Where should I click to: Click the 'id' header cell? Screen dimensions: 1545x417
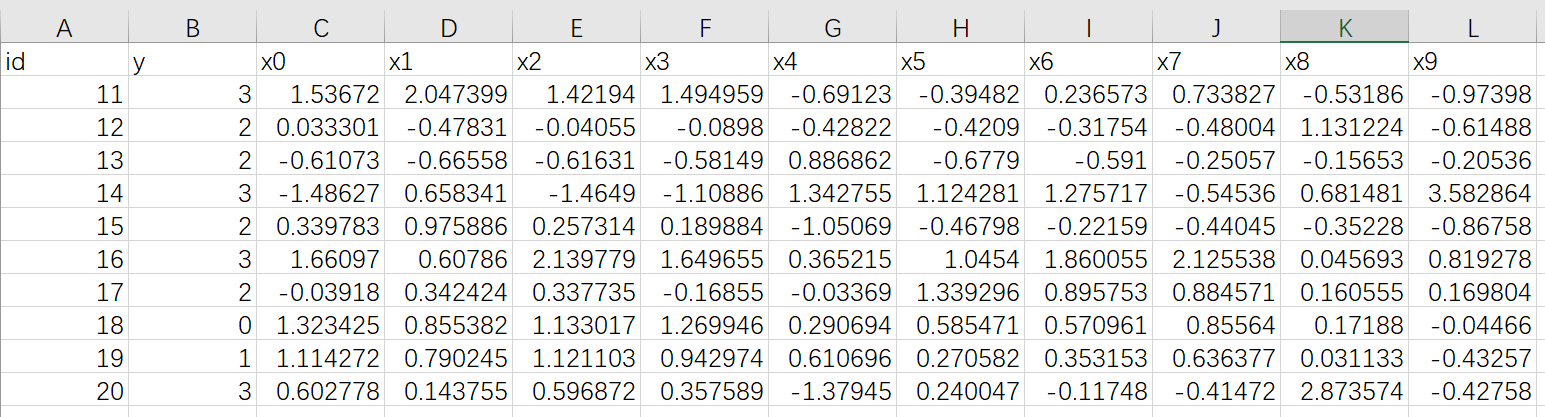(x=65, y=62)
